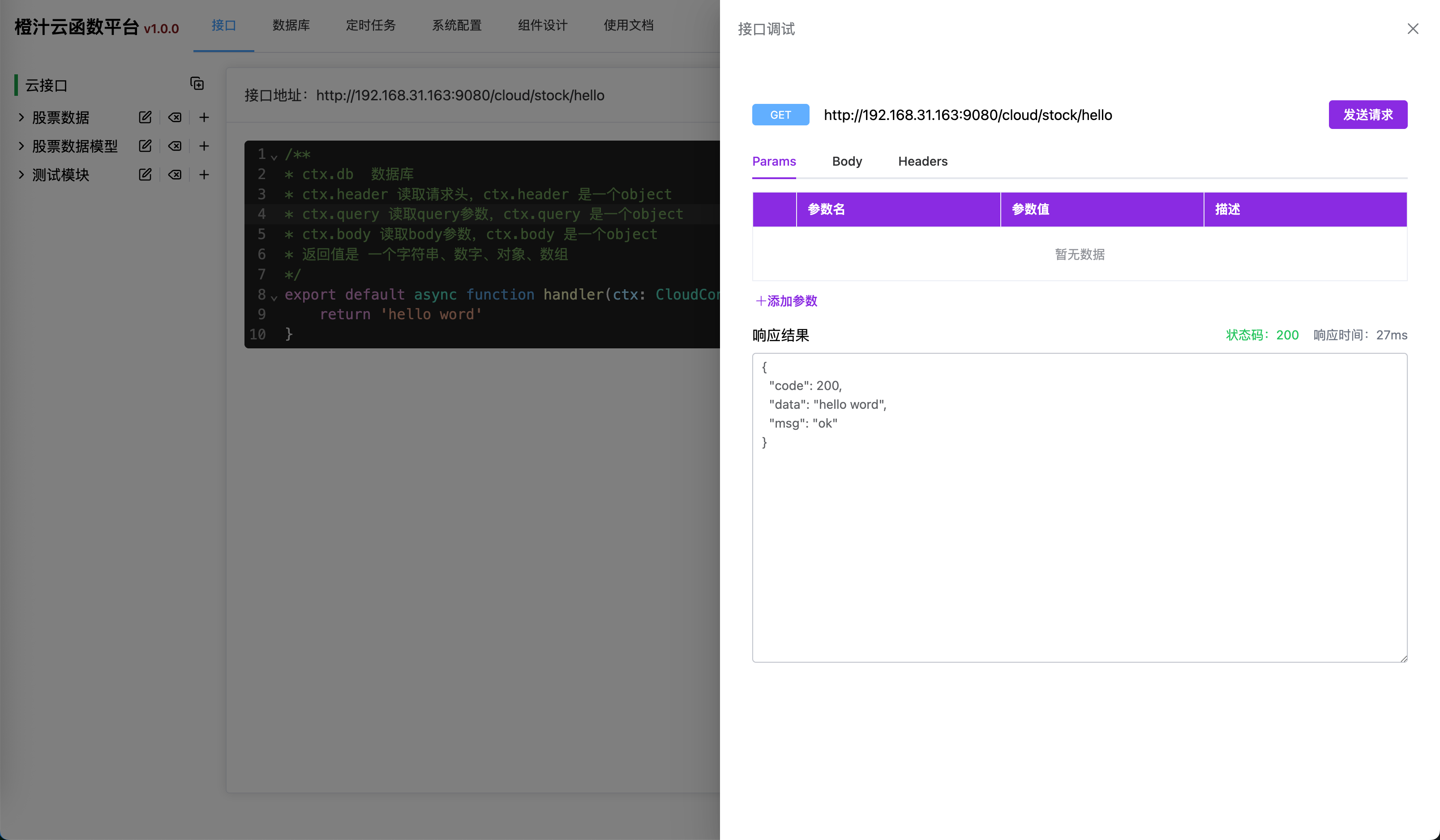Screen dimensions: 1440x840
Task: Switch to the Headers tab
Action: pos(922,161)
